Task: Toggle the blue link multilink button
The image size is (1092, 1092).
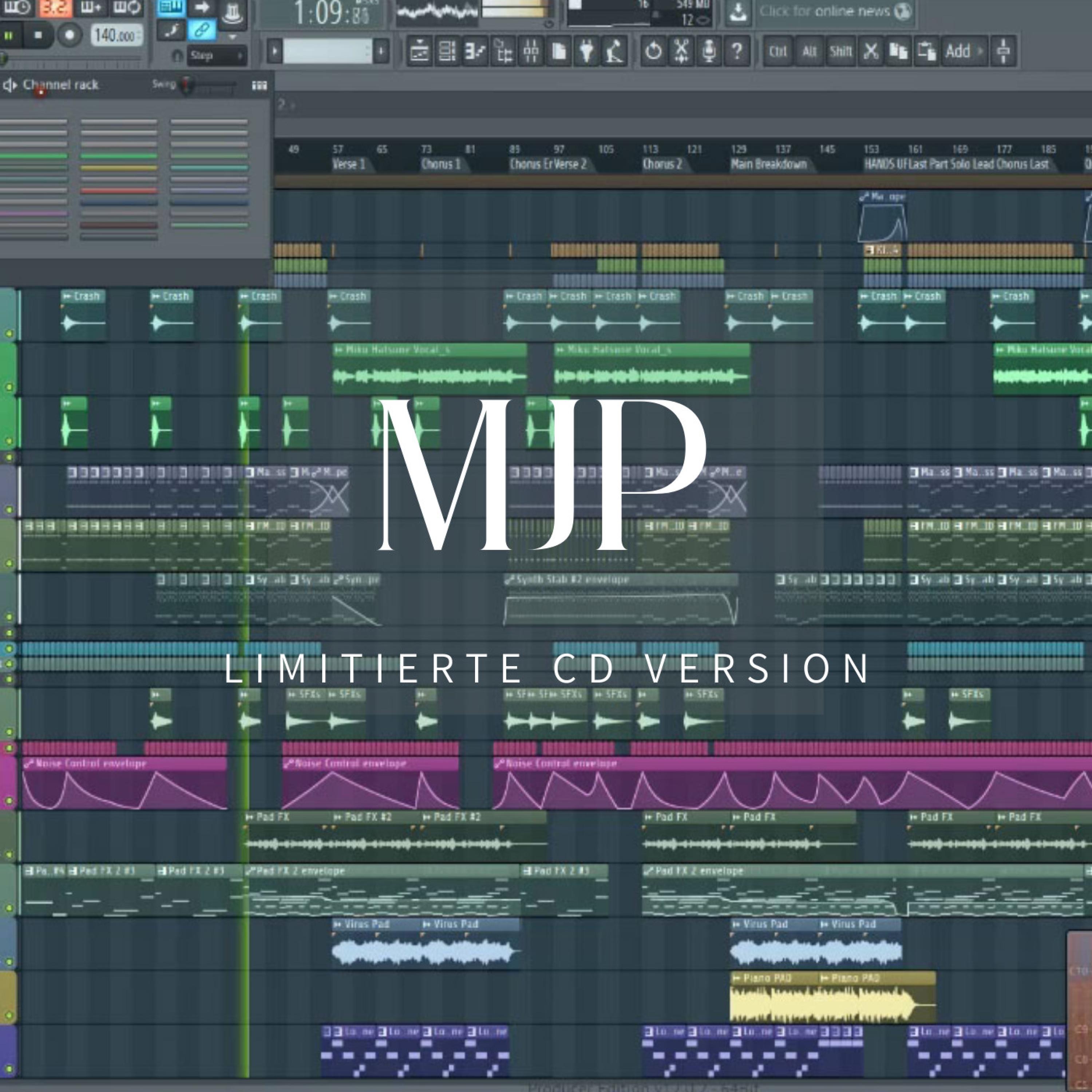Action: pos(202,30)
